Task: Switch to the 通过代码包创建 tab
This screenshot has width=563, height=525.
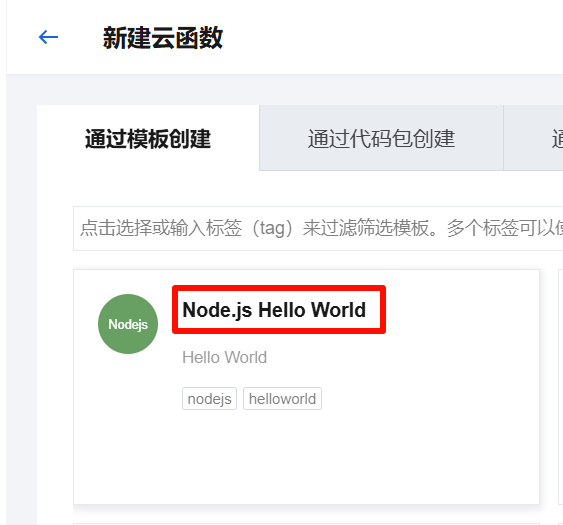Action: tap(381, 138)
